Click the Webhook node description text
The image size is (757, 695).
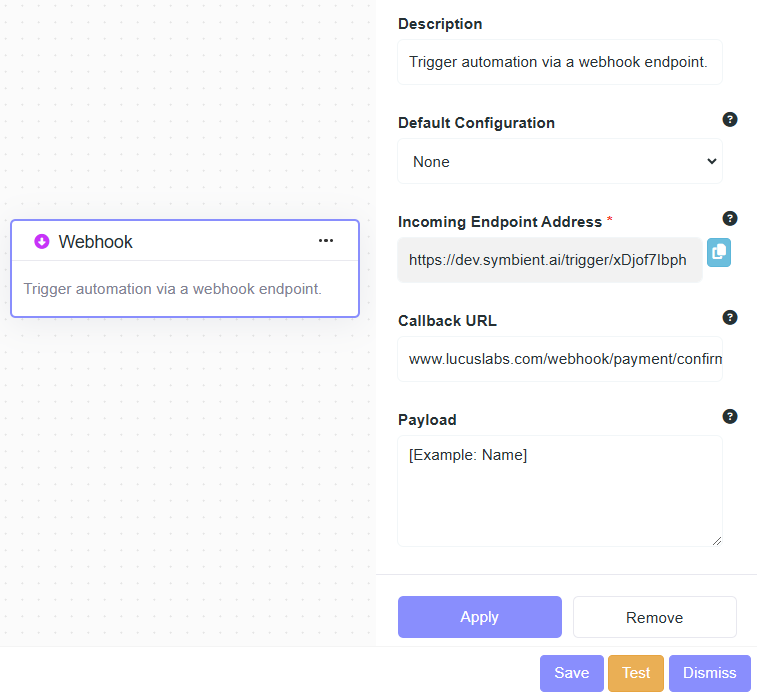click(x=172, y=289)
